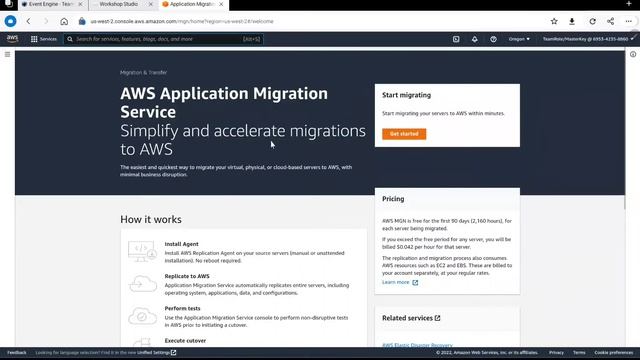
Task: Open the CloudShell icon in header
Action: [456, 39]
